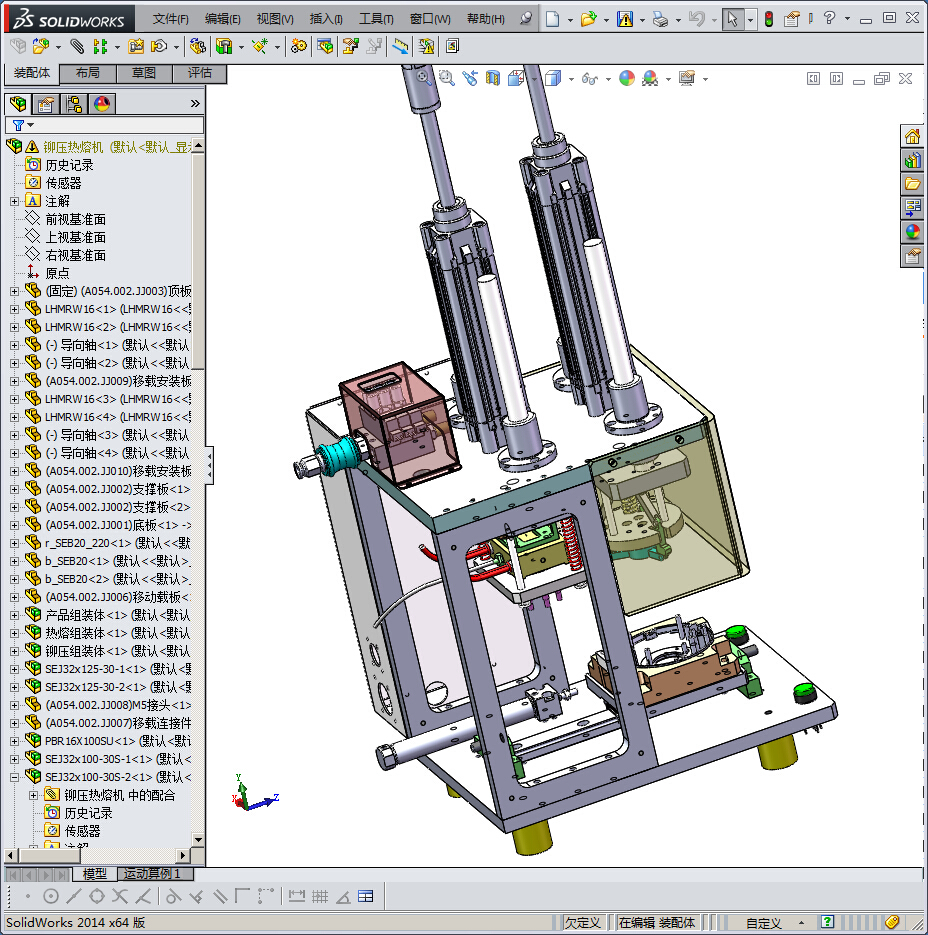Click the 自定义 status bar button
This screenshot has width=928, height=935.
764,923
